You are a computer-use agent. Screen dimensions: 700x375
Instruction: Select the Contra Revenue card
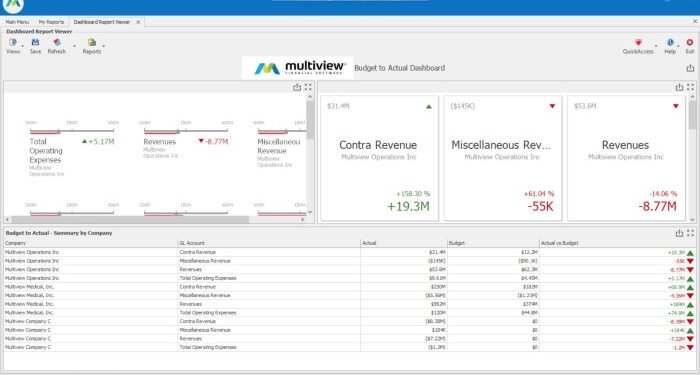[x=379, y=158]
